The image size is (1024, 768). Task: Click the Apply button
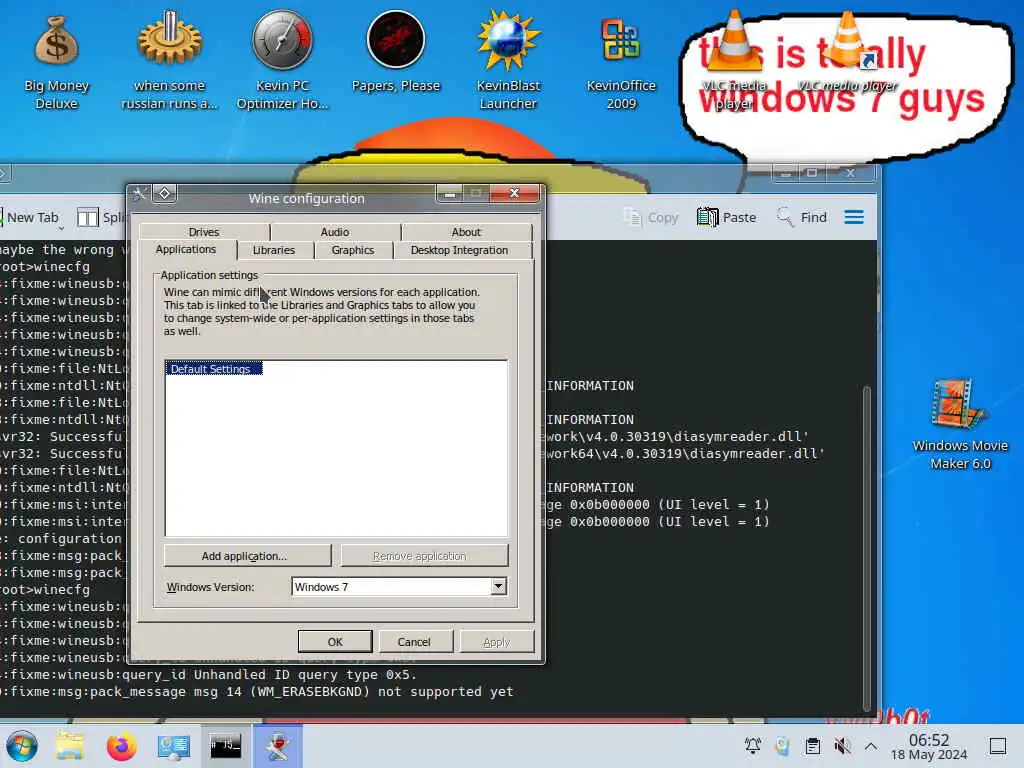pyautogui.click(x=496, y=642)
